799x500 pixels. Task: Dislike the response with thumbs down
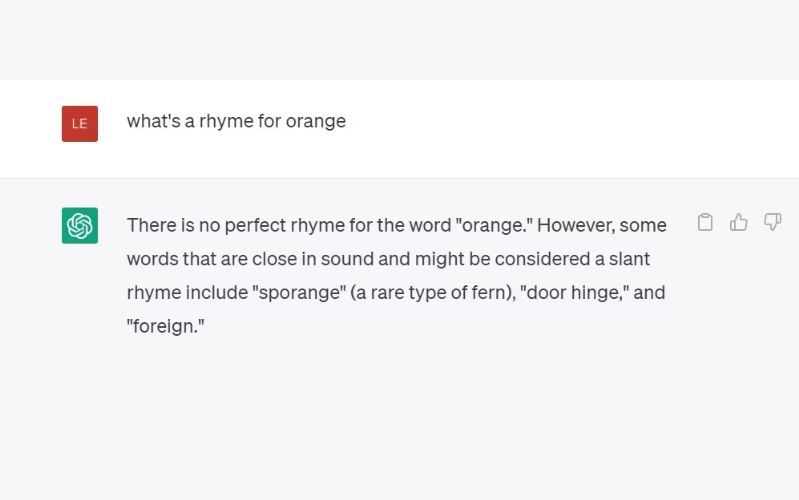773,222
